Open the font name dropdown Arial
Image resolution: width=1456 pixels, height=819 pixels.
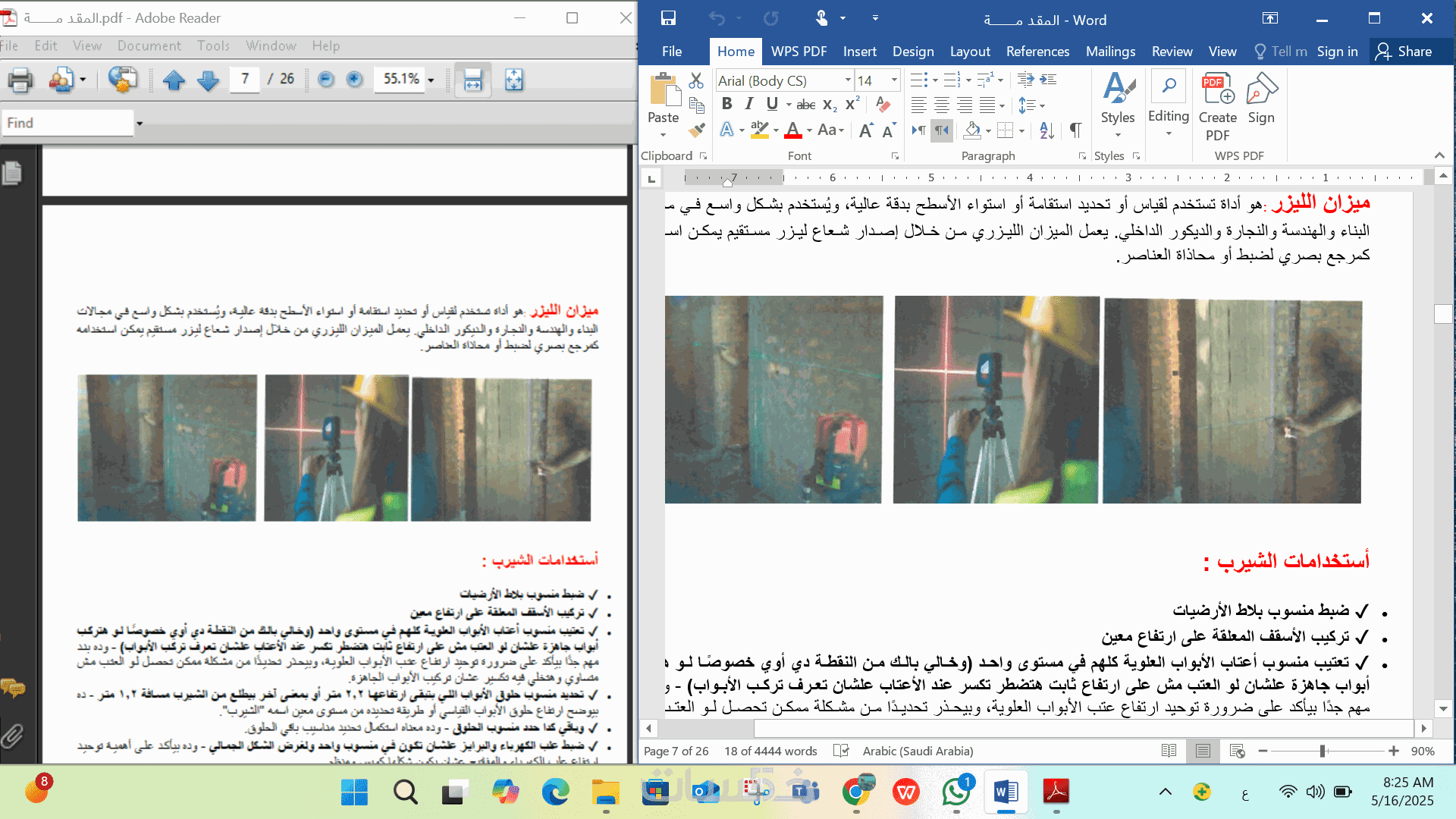coord(848,80)
